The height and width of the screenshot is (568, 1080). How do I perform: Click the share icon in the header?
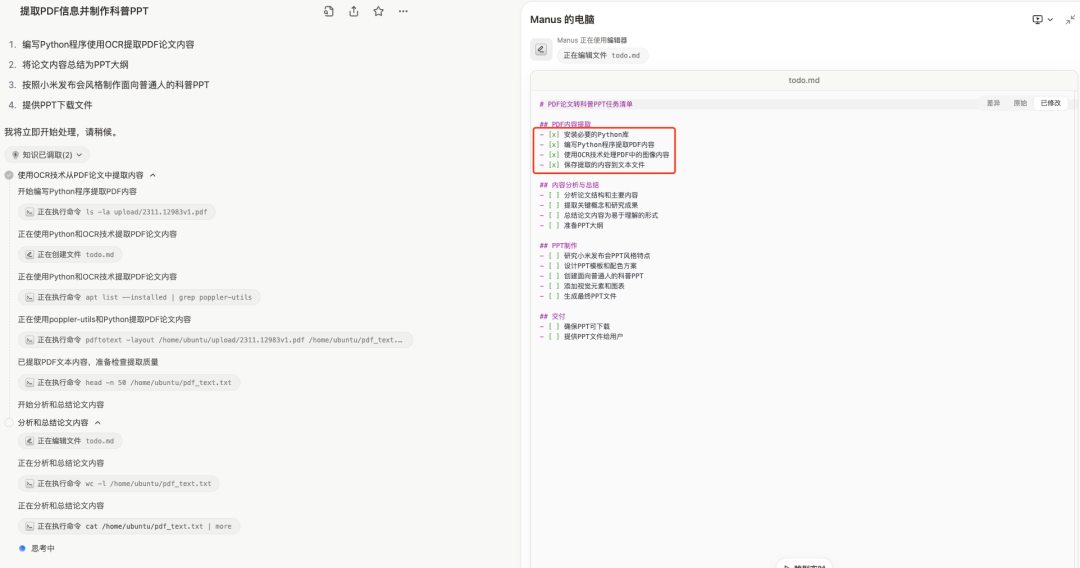353,11
